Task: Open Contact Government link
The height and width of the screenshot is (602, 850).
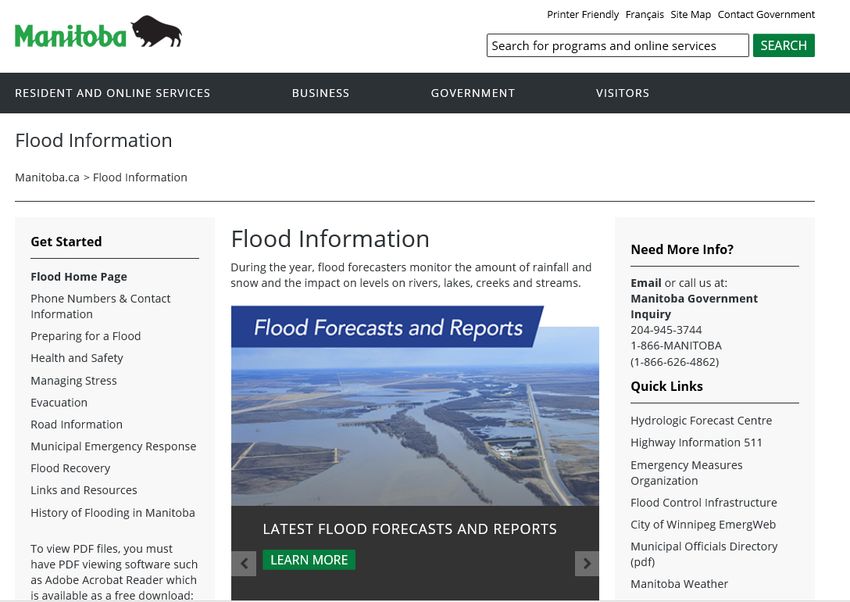Action: [766, 15]
